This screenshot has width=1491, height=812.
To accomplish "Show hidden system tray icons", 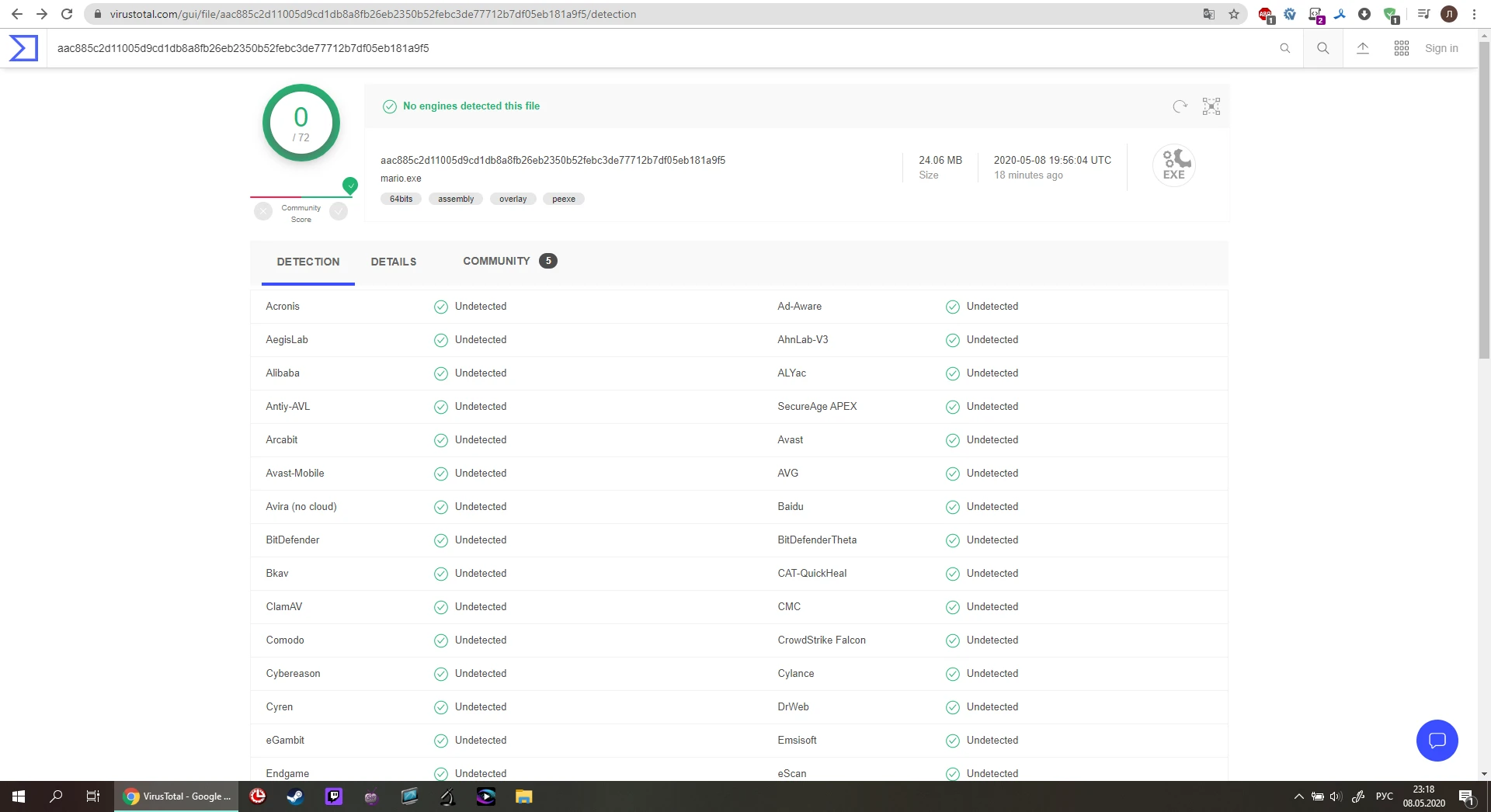I will pyautogui.click(x=1298, y=796).
